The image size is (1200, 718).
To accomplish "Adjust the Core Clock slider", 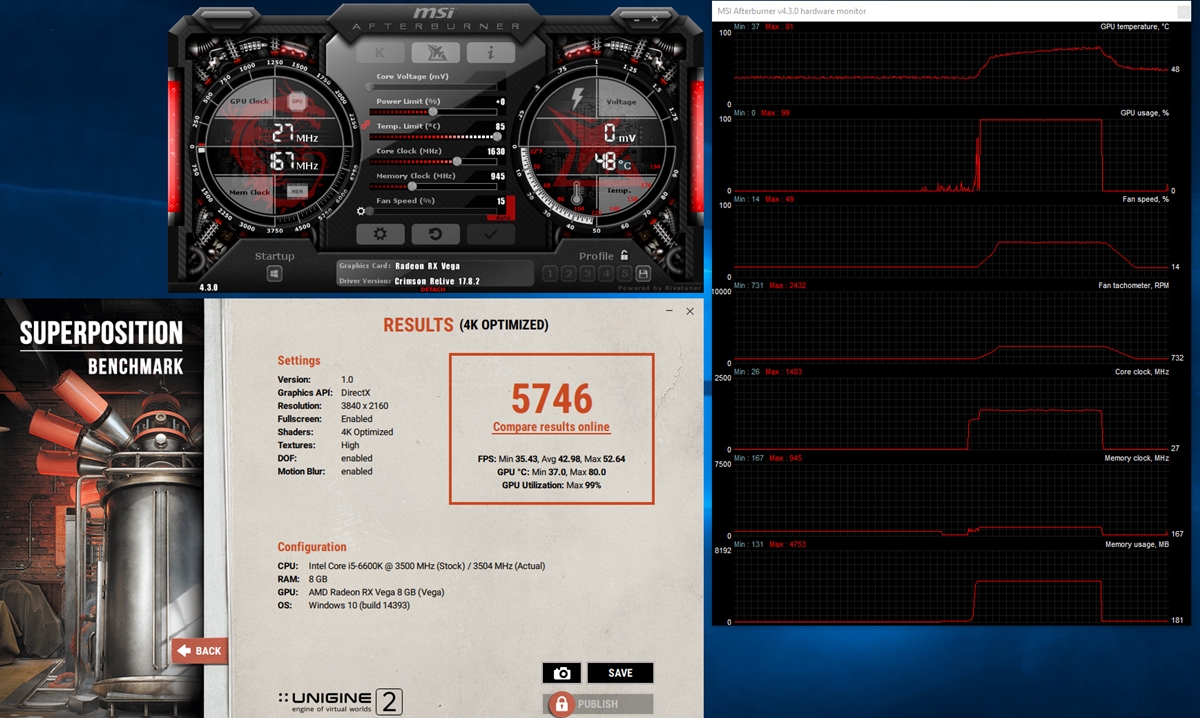I will (431, 161).
